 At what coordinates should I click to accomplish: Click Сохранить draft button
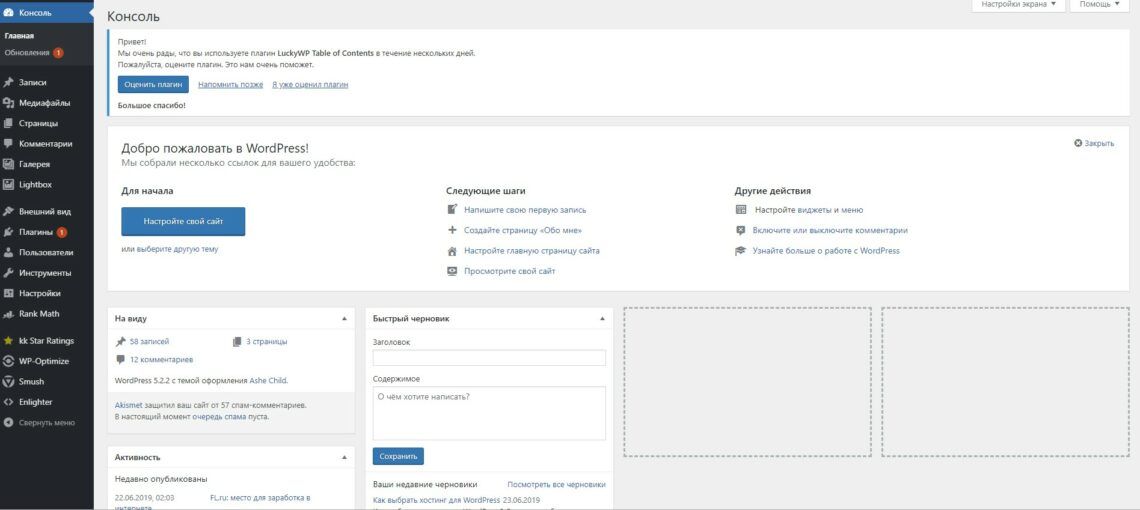(398, 456)
